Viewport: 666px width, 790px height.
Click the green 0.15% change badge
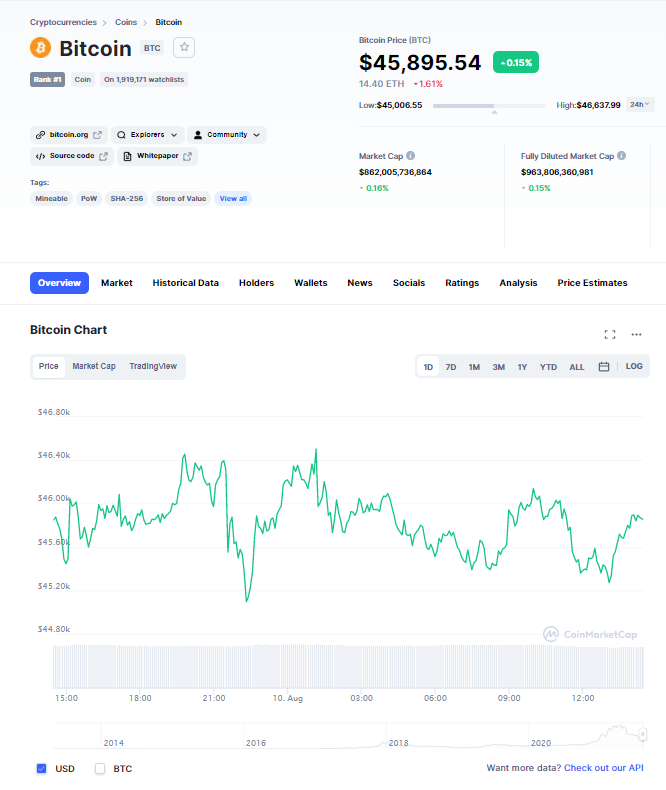pyautogui.click(x=516, y=62)
